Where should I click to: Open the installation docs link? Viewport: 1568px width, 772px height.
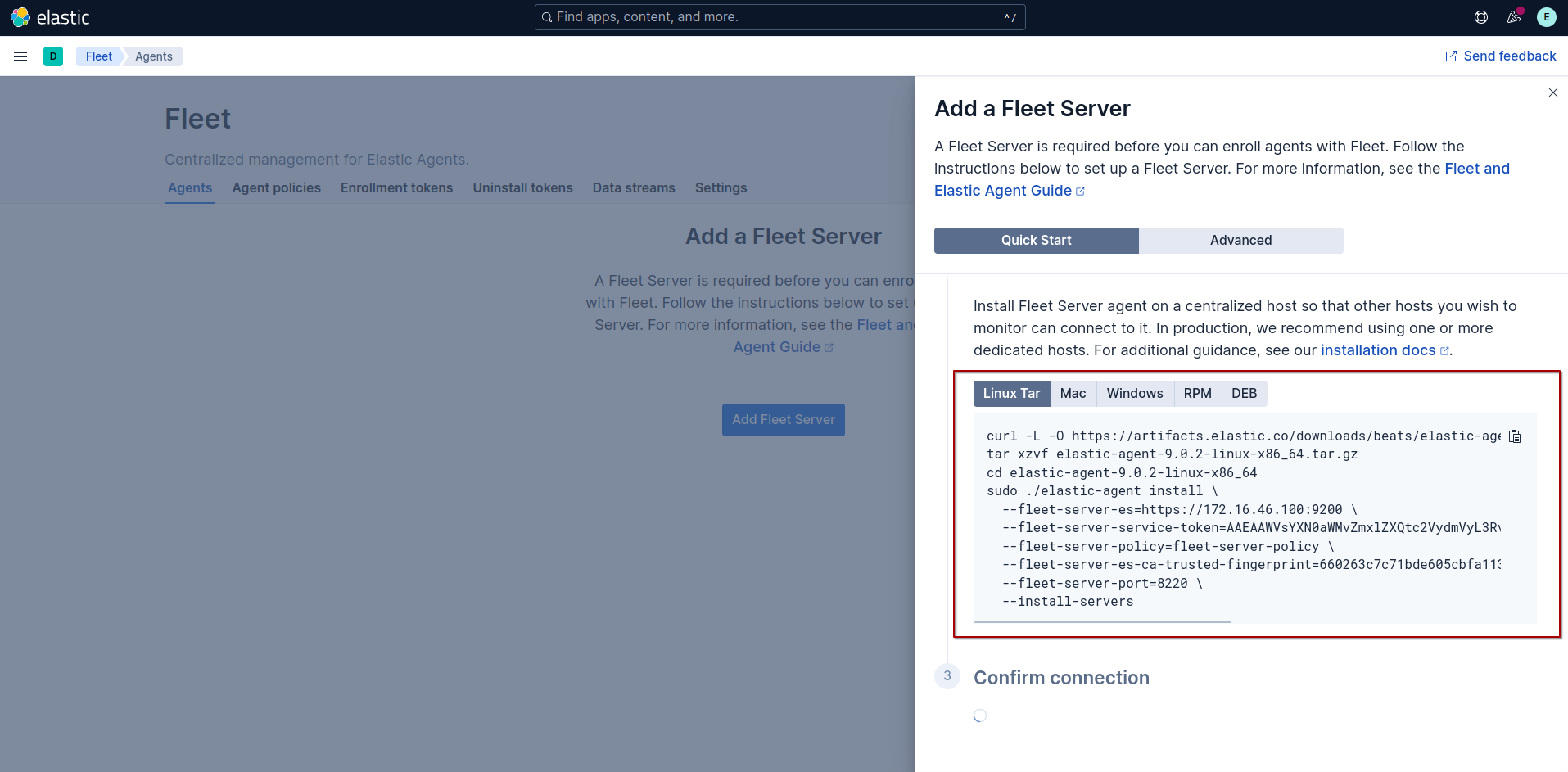pos(1385,350)
